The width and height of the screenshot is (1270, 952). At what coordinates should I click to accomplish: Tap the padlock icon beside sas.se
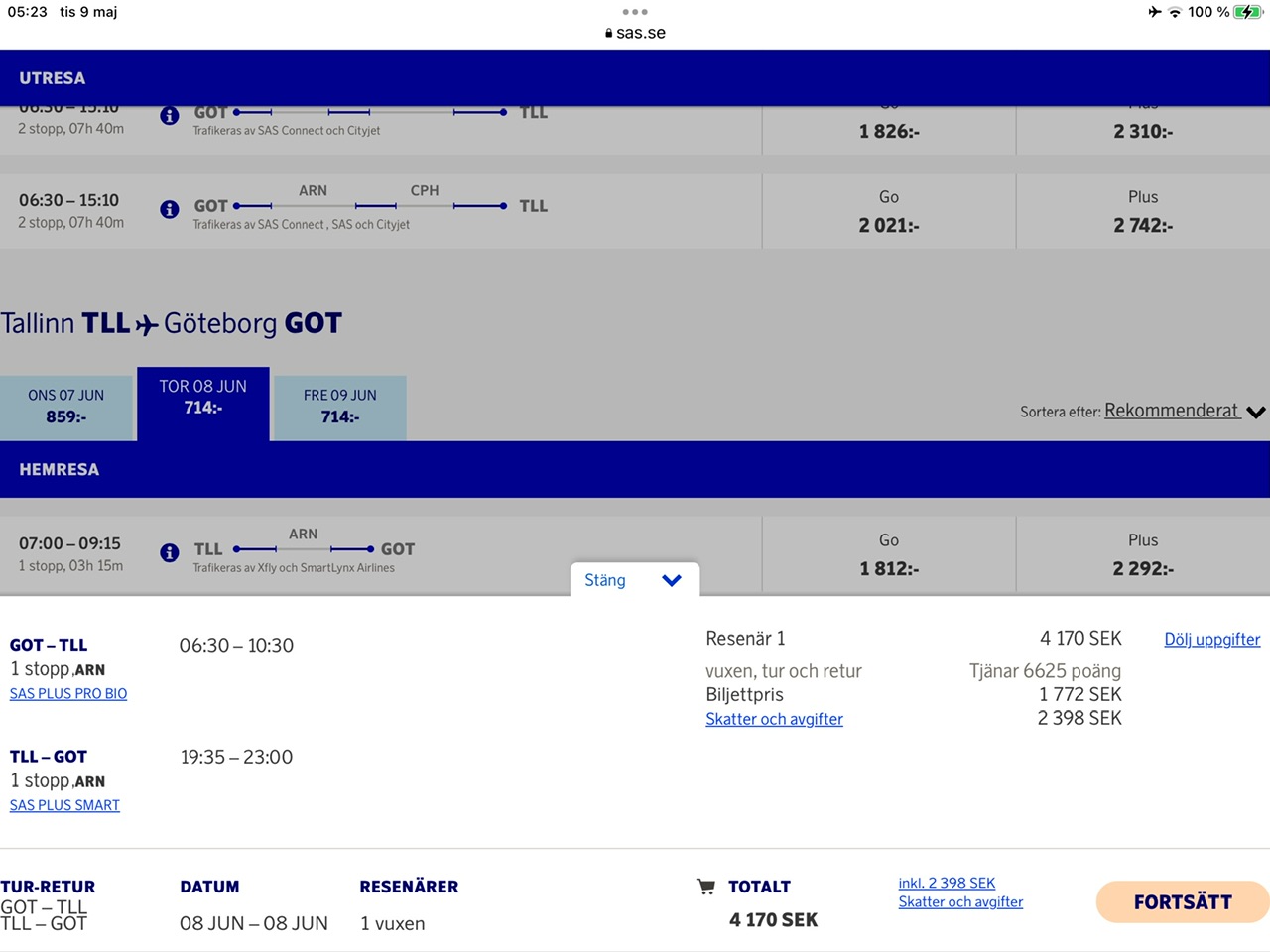(x=608, y=33)
